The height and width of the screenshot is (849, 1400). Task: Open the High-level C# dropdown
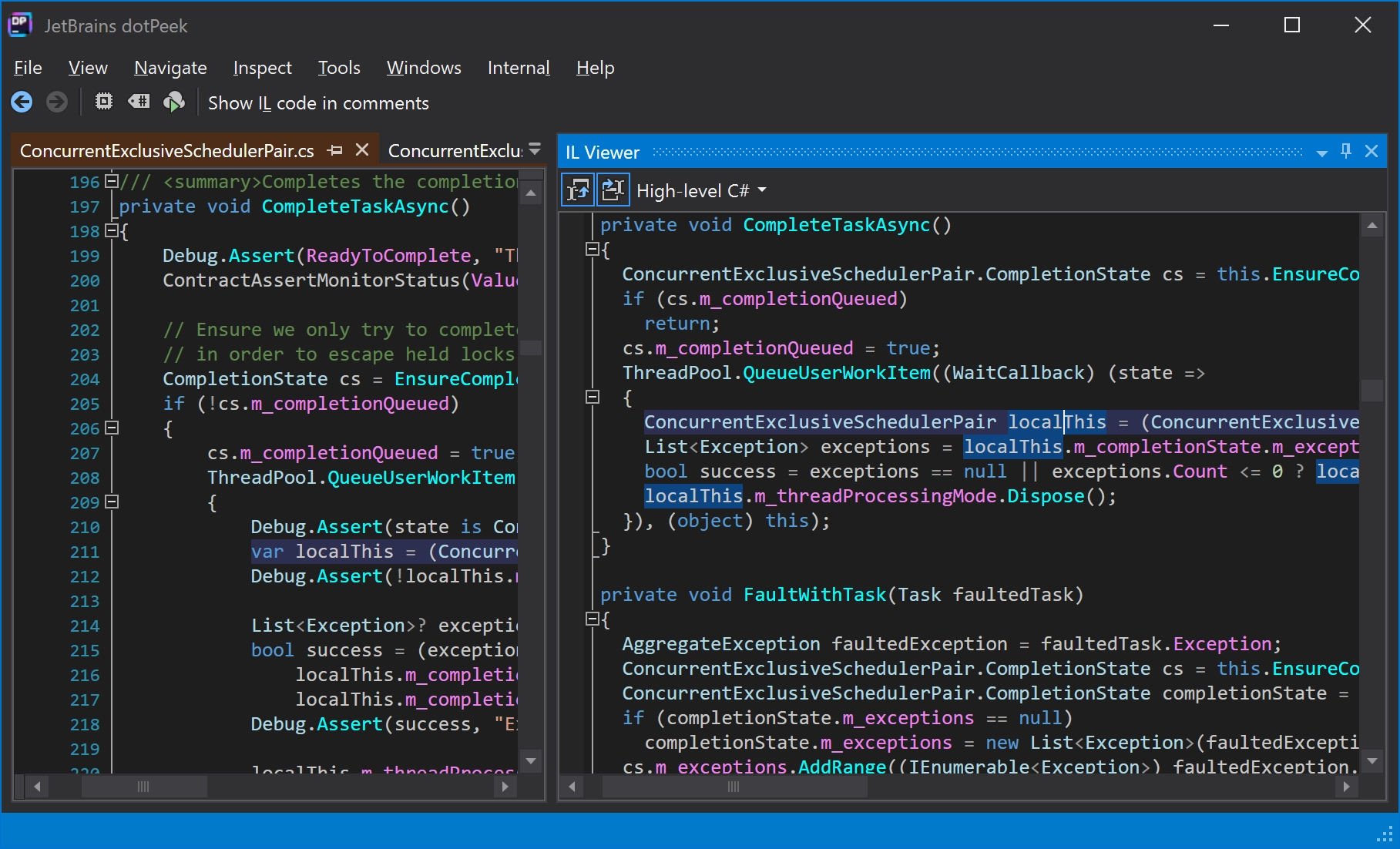tap(701, 191)
